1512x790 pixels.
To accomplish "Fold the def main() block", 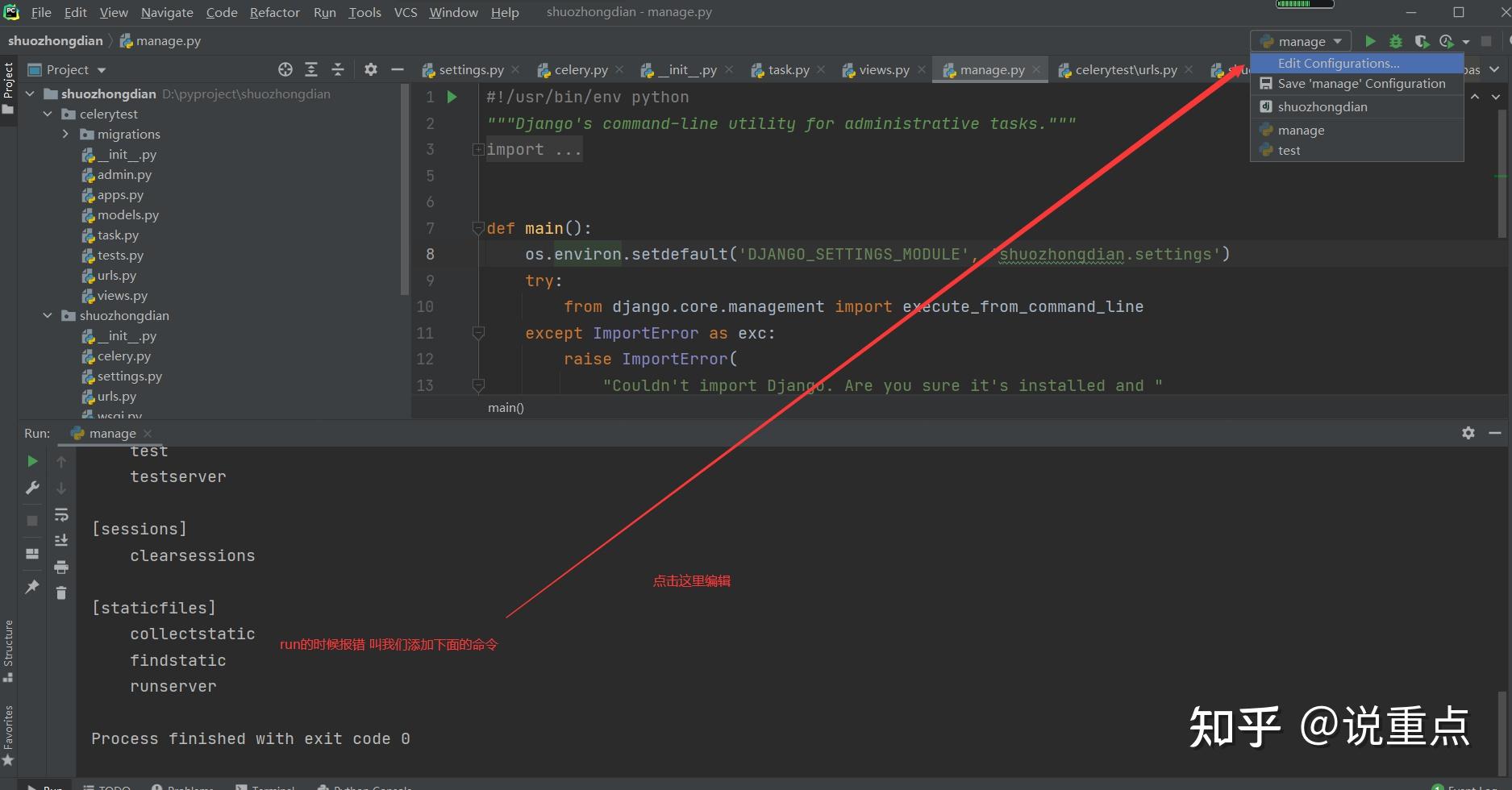I will coord(478,228).
